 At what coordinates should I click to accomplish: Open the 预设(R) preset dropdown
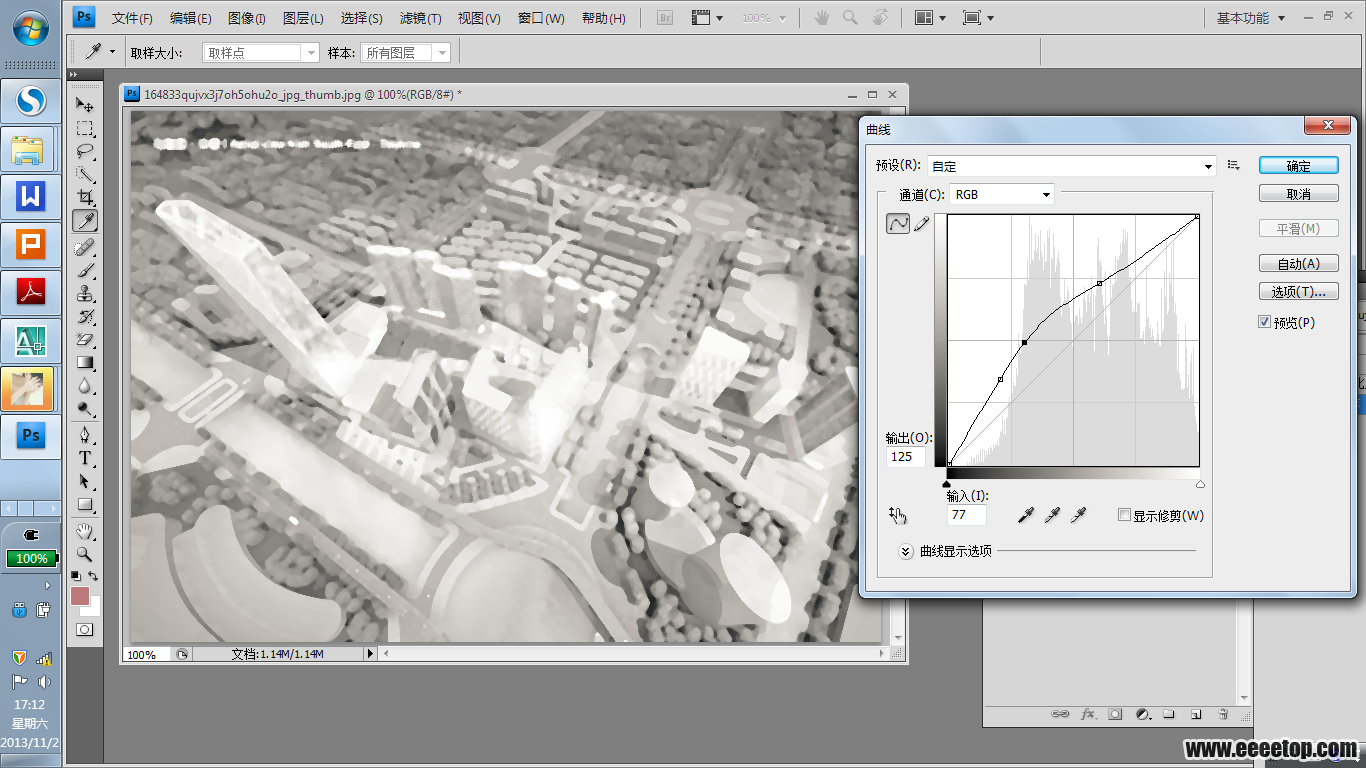pyautogui.click(x=1072, y=166)
